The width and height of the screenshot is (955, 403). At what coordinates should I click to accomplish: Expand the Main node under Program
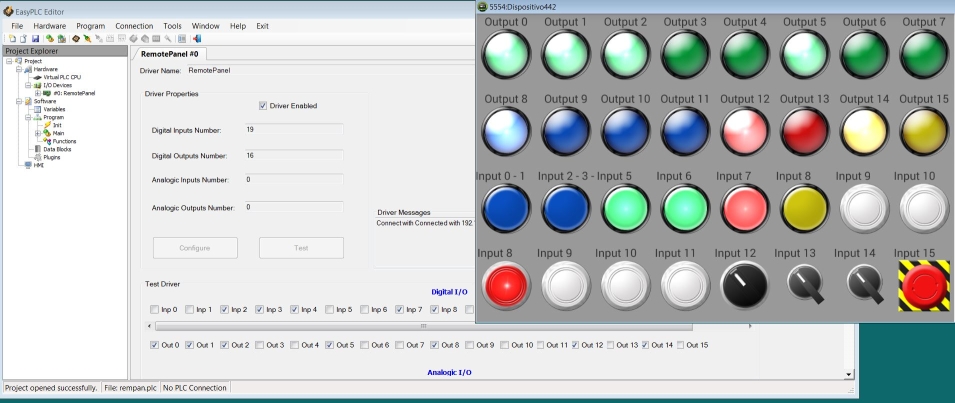38,133
